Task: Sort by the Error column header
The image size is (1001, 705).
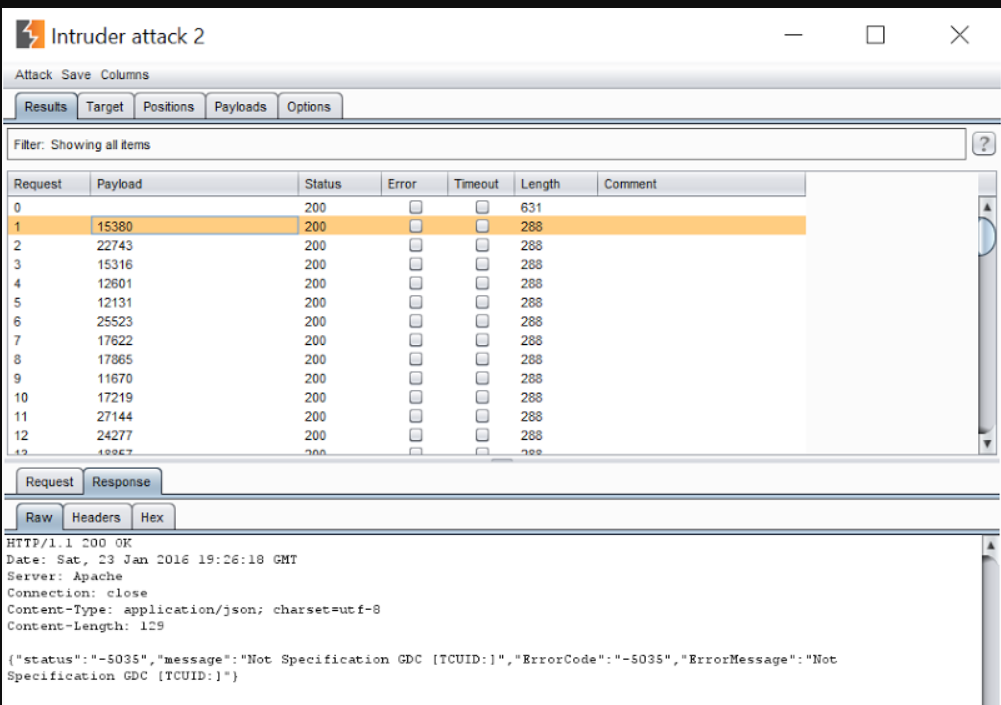Action: pos(415,184)
